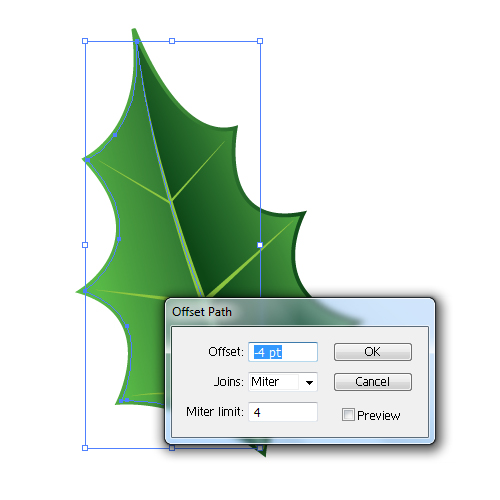This screenshot has height=500, width=500.
Task: Click the middle-left bounding box handle
Action: (x=85, y=245)
